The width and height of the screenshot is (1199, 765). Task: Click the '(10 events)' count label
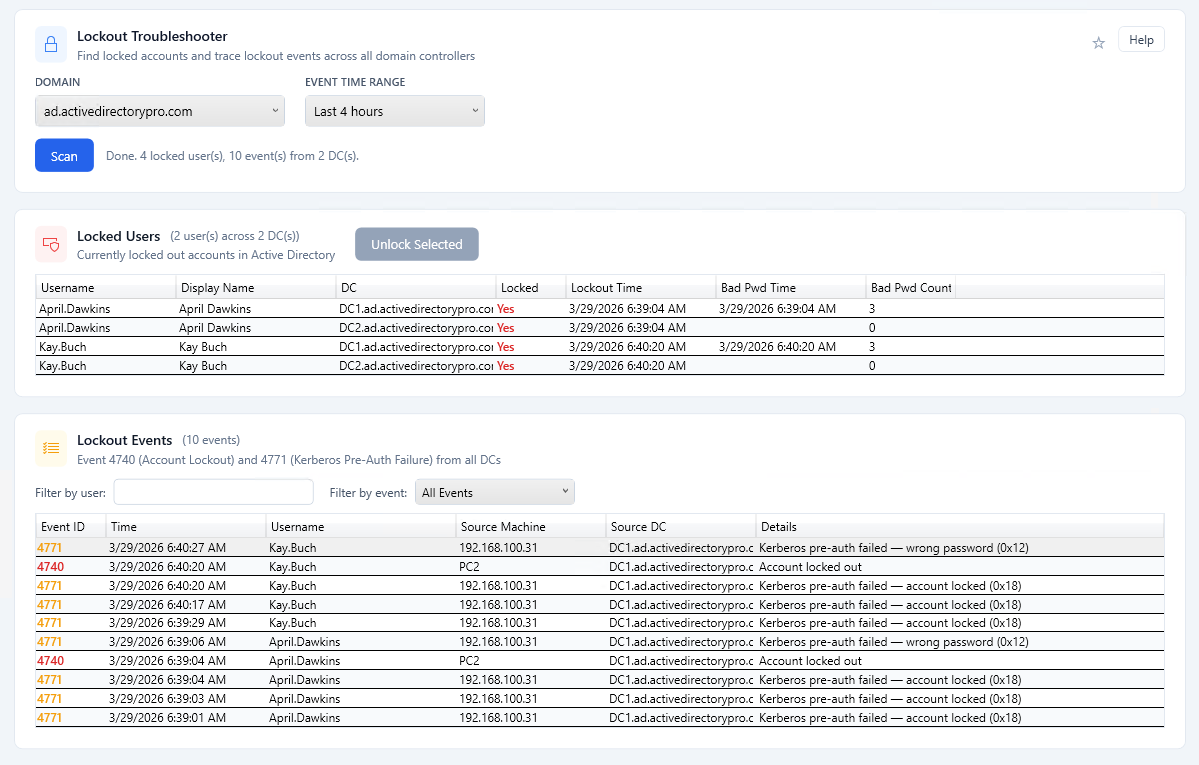(x=211, y=440)
